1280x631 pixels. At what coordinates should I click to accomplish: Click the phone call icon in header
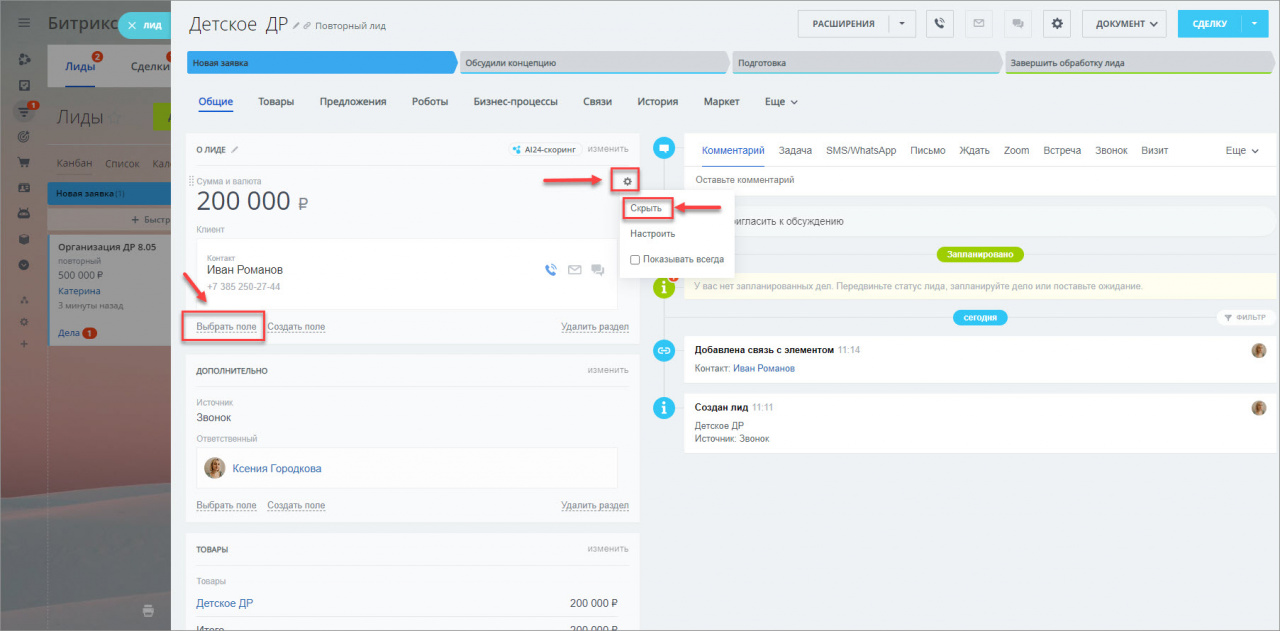coord(939,24)
